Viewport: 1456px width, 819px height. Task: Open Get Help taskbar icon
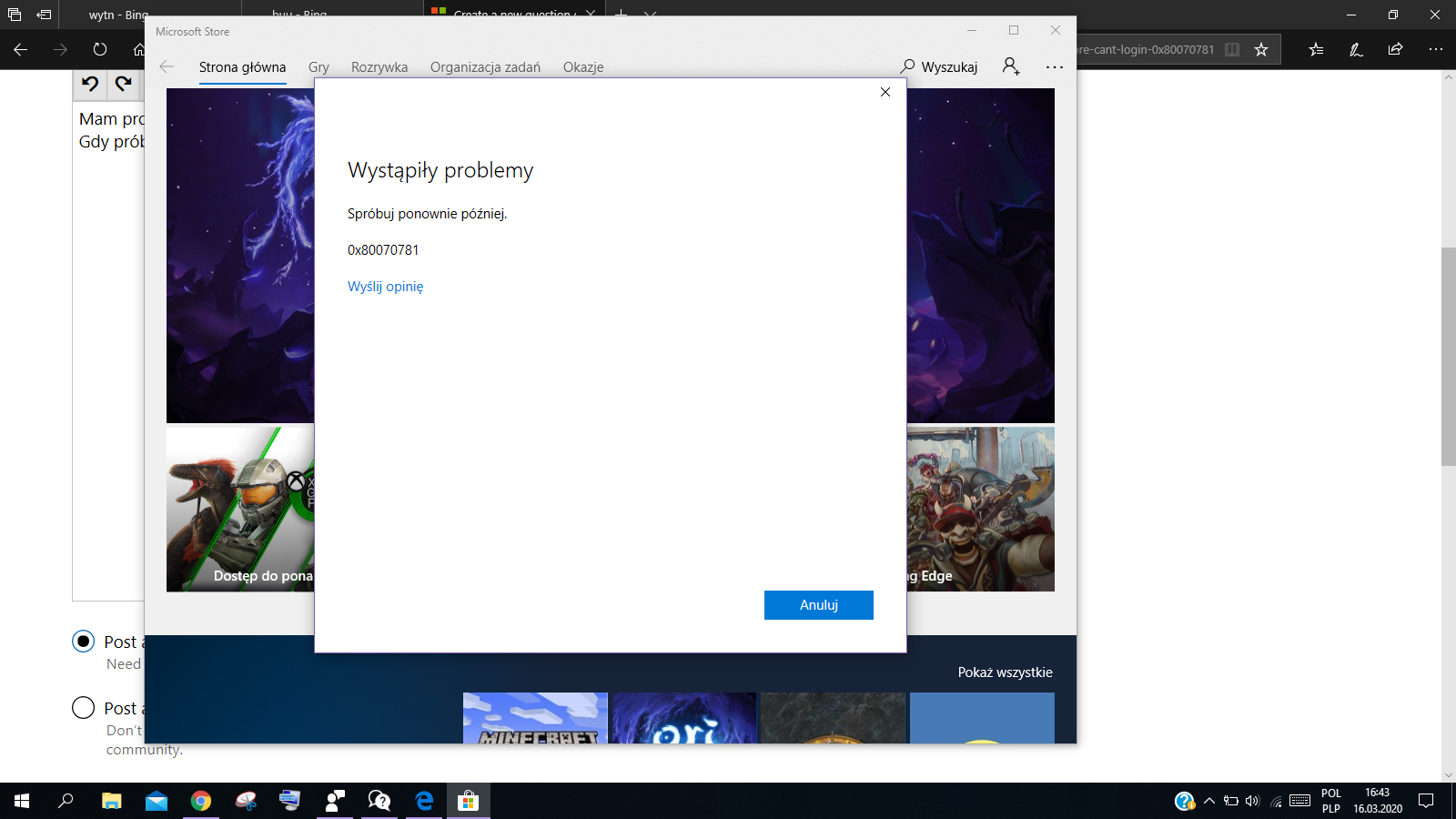(x=379, y=801)
